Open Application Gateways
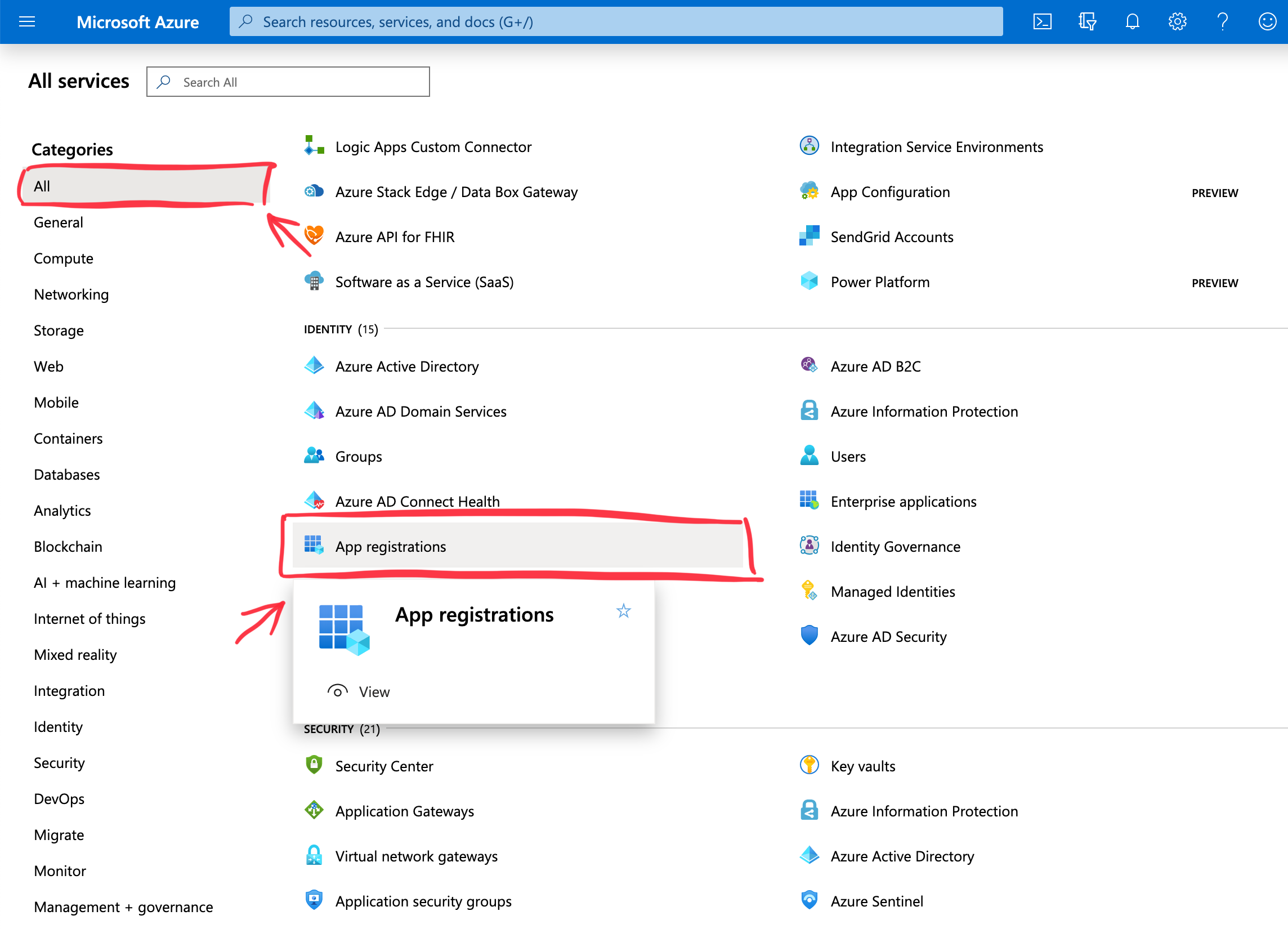This screenshot has height=929, width=1288. coord(404,811)
